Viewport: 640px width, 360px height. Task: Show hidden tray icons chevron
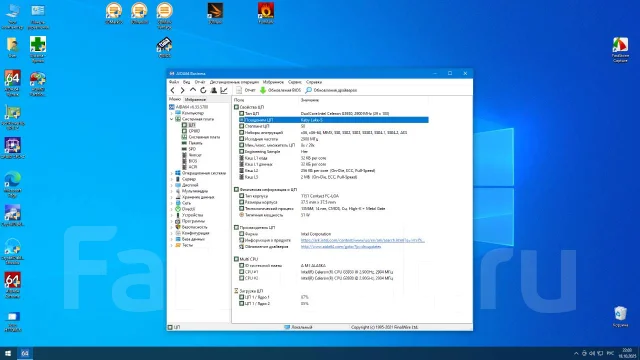tap(576, 353)
